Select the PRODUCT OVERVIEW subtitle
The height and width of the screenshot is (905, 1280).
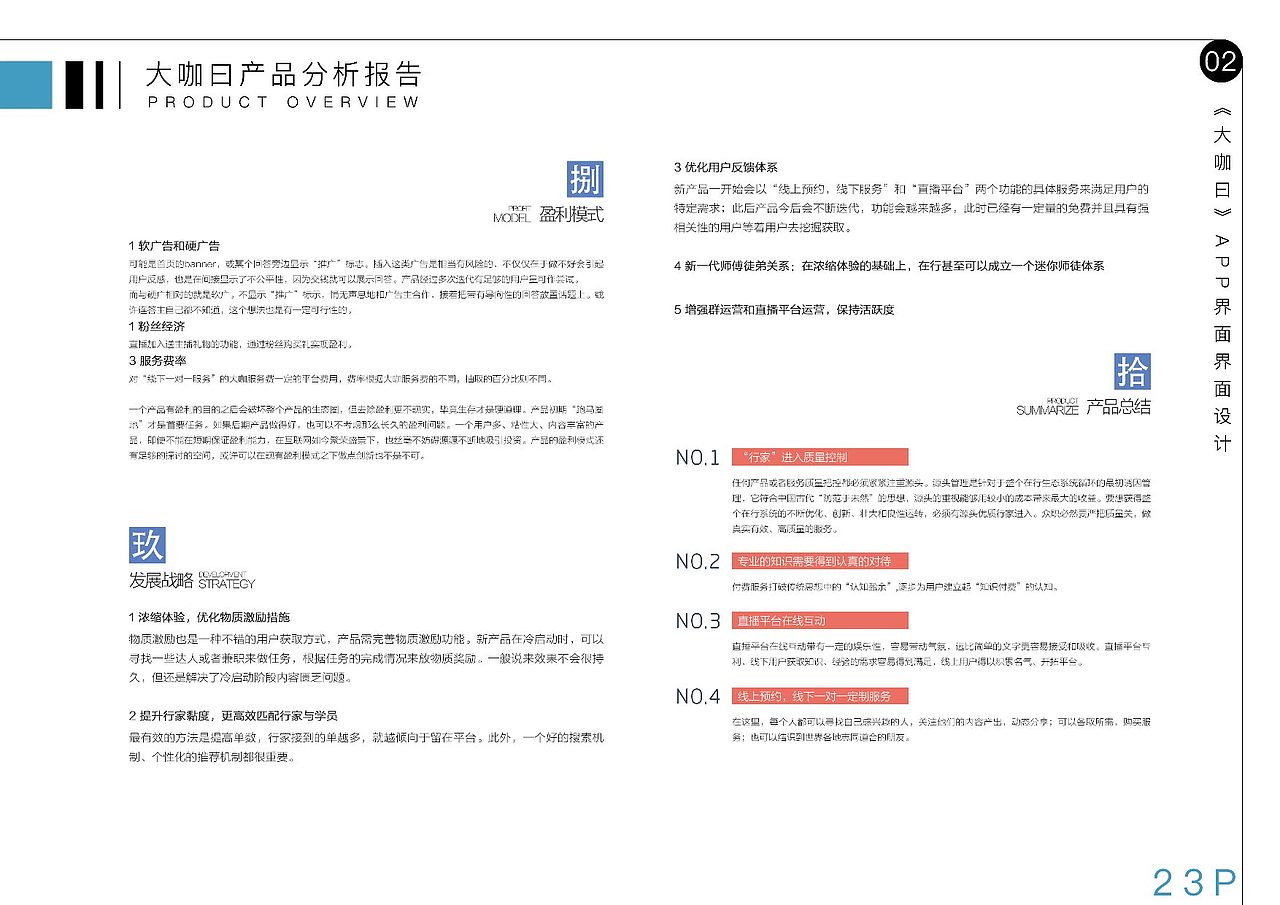[x=284, y=102]
